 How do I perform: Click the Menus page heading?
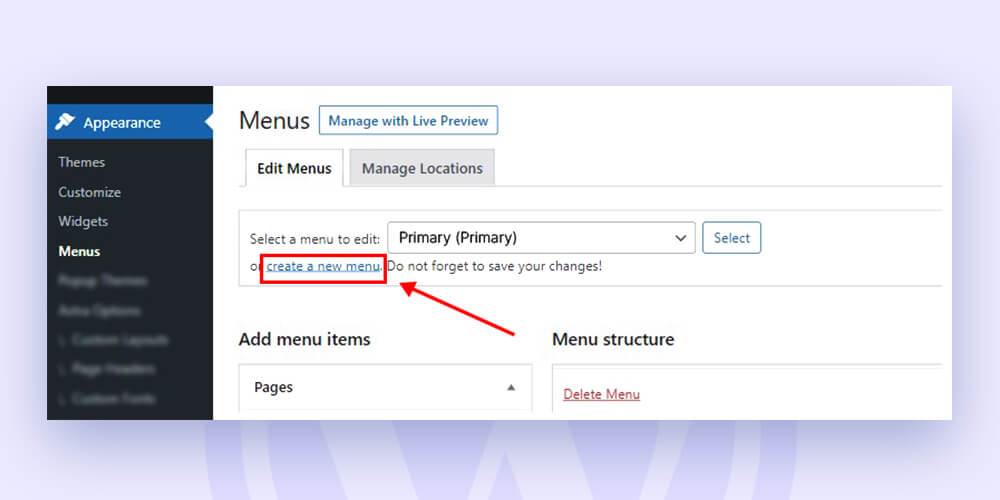pos(274,121)
